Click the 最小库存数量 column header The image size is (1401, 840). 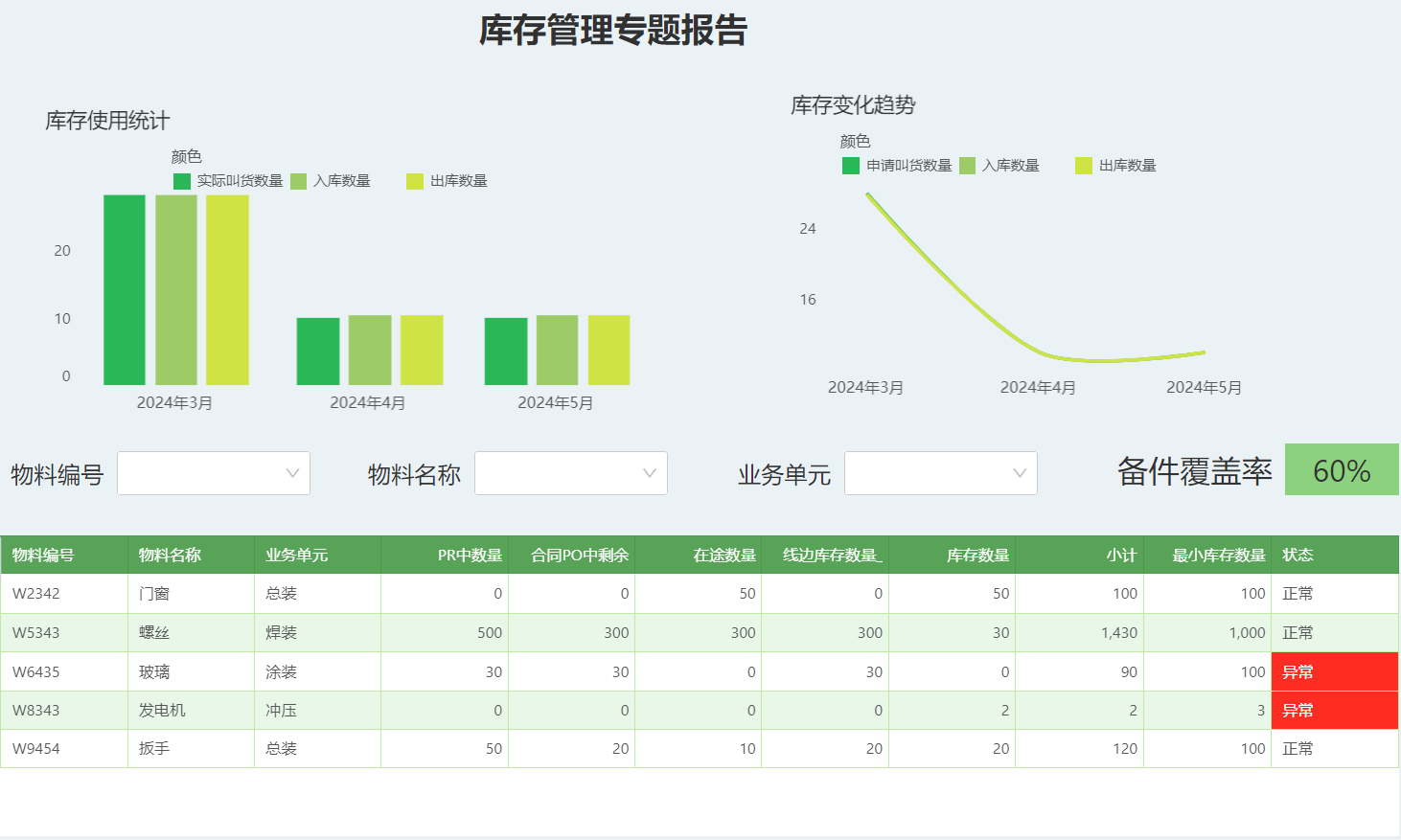click(1207, 555)
